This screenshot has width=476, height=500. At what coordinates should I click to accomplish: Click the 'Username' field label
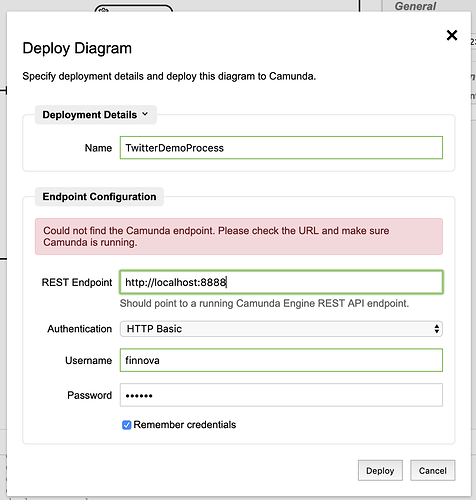tap(88, 360)
